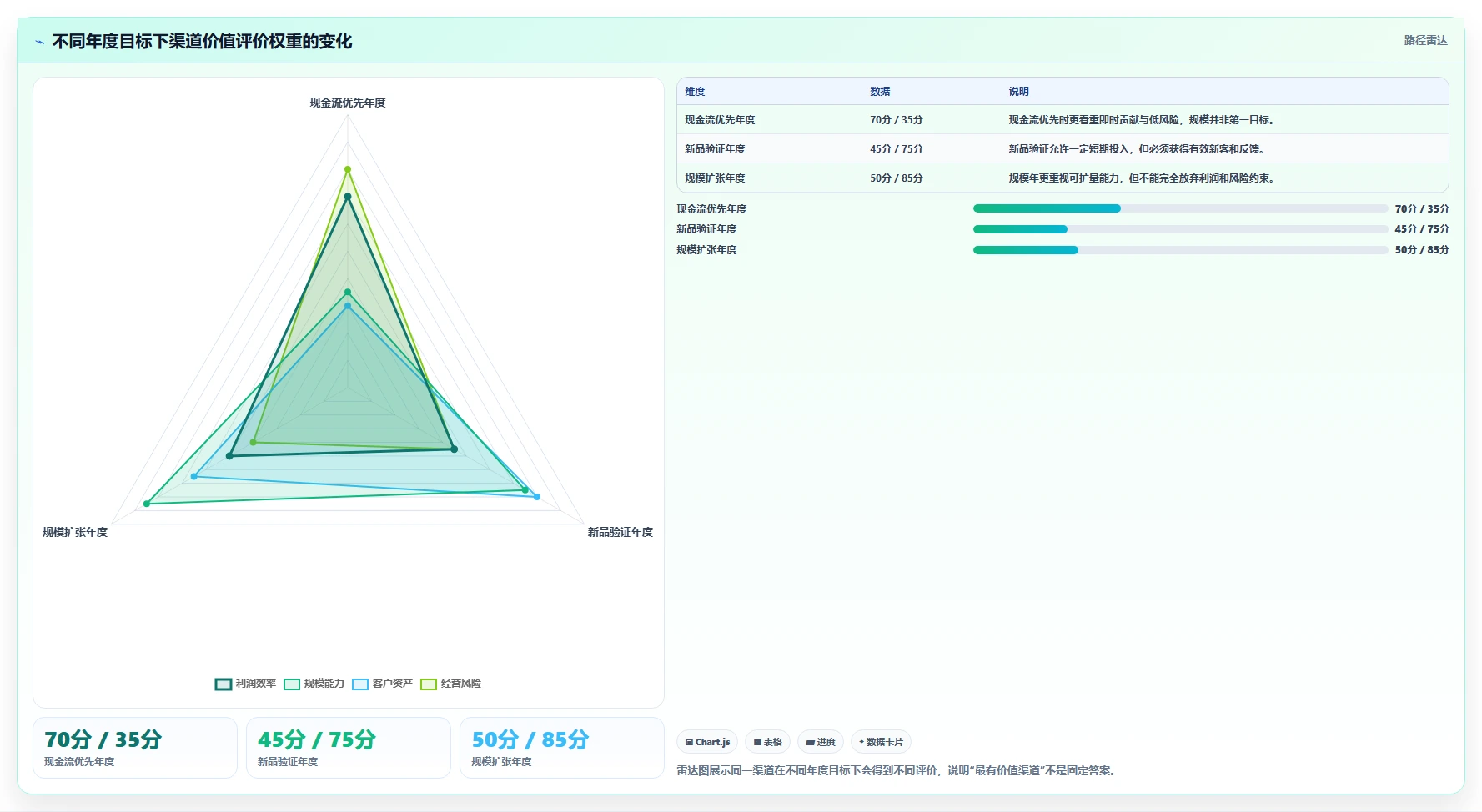Toggle the 经营风险 legend item

pyautogui.click(x=451, y=684)
